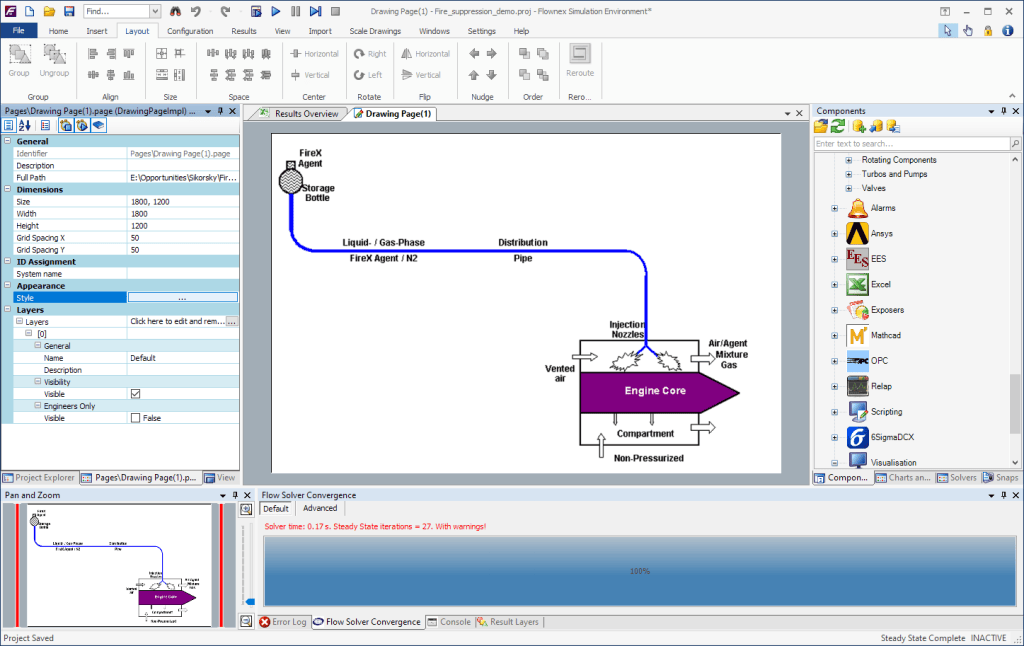Click the Redo arrow icon

(225, 11)
